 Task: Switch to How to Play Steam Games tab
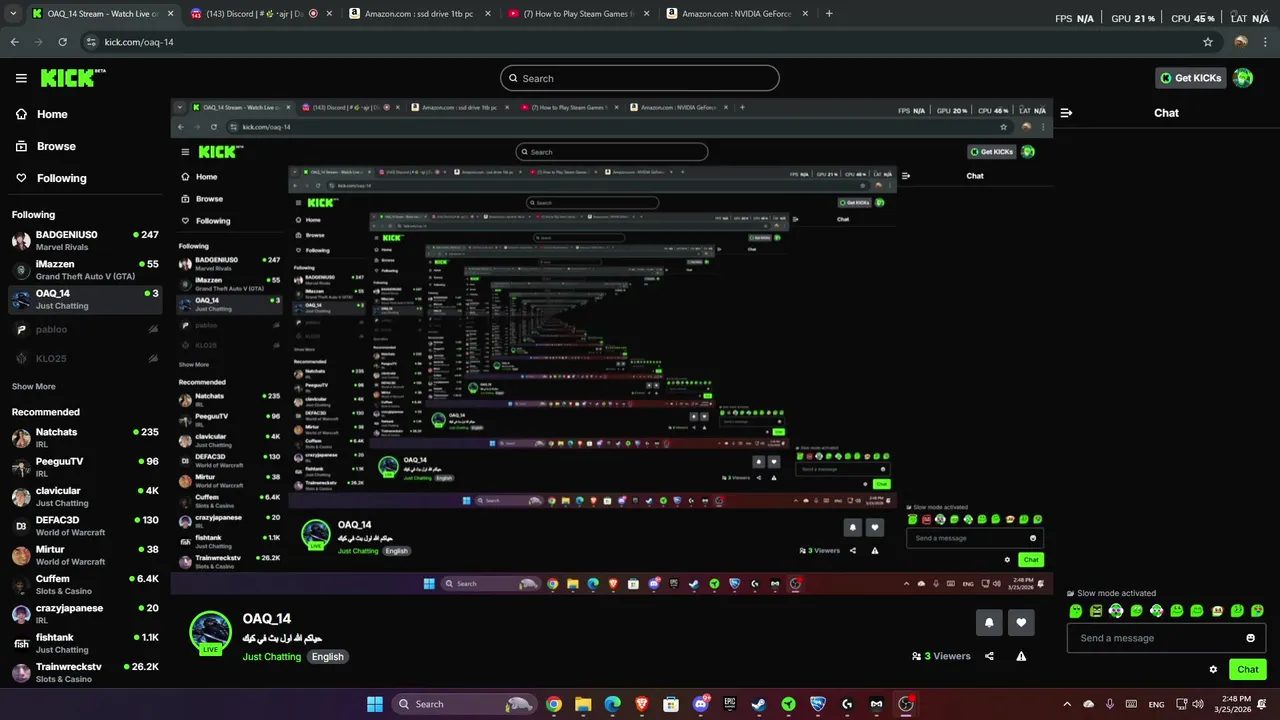[576, 14]
